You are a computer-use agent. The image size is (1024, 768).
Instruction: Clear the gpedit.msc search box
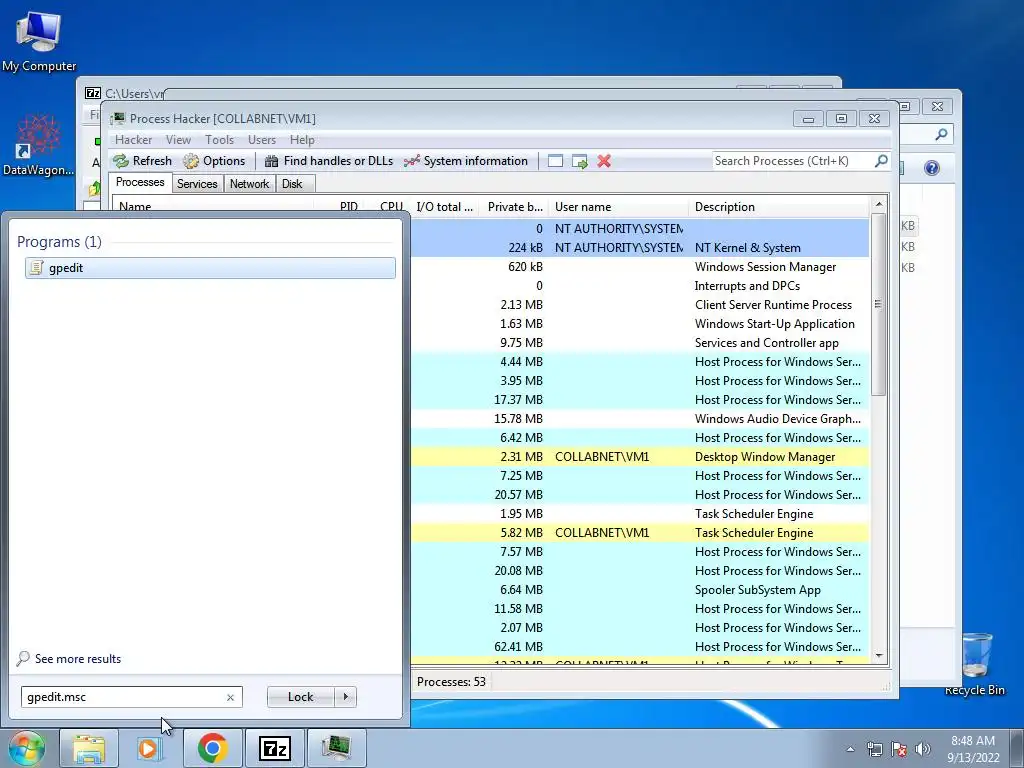[x=231, y=697]
